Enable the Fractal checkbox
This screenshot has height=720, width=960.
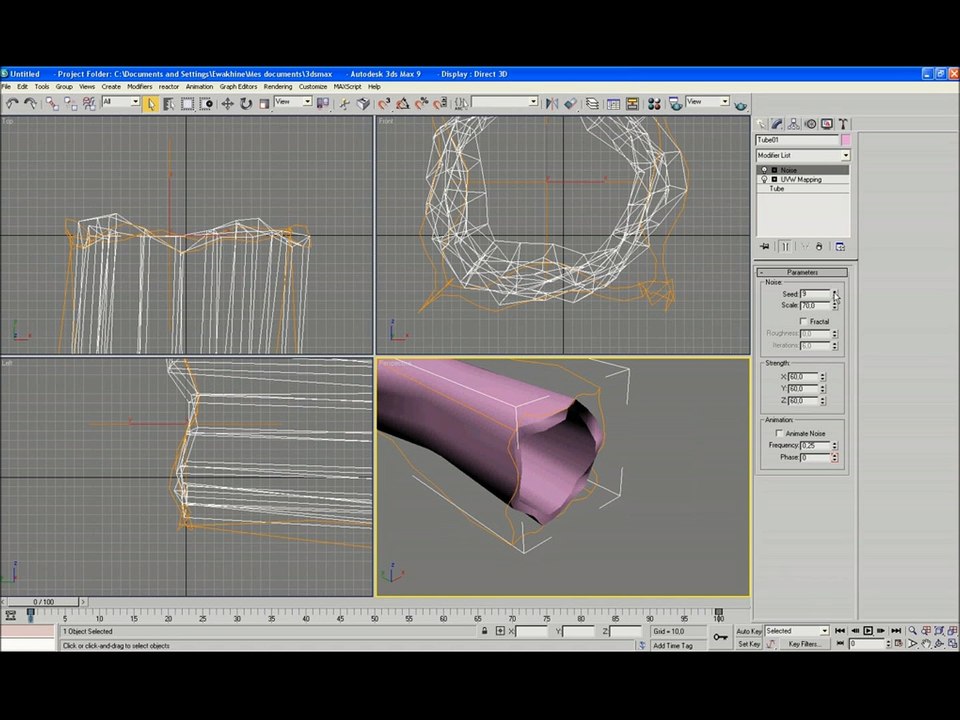(803, 321)
